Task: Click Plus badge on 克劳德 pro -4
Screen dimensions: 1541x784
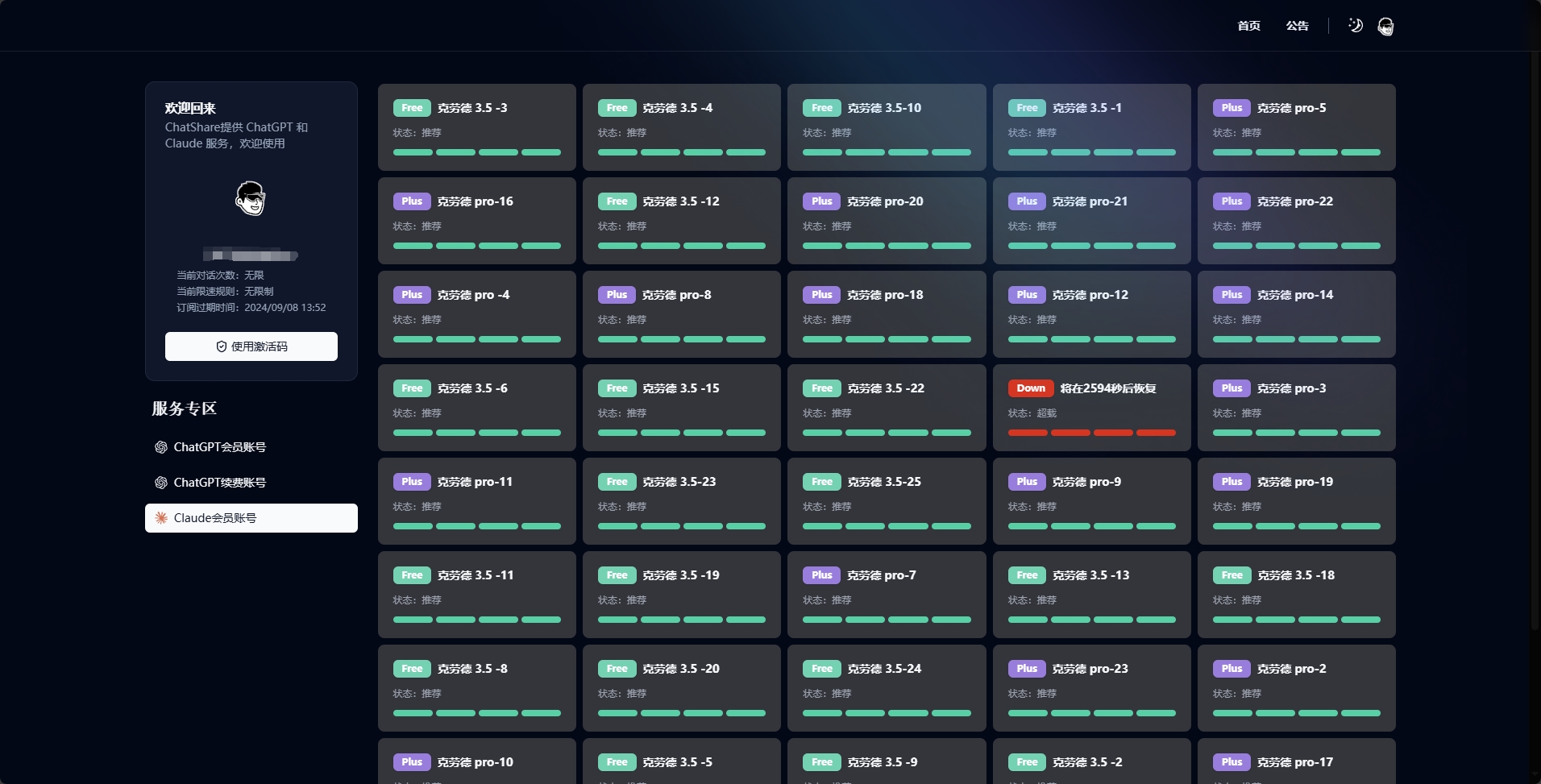Action: [412, 295]
